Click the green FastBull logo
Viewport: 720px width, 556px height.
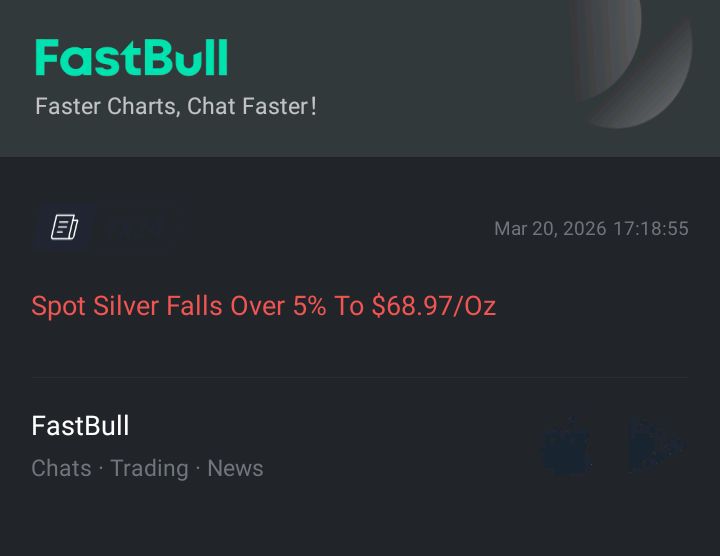pyautogui.click(x=131, y=58)
